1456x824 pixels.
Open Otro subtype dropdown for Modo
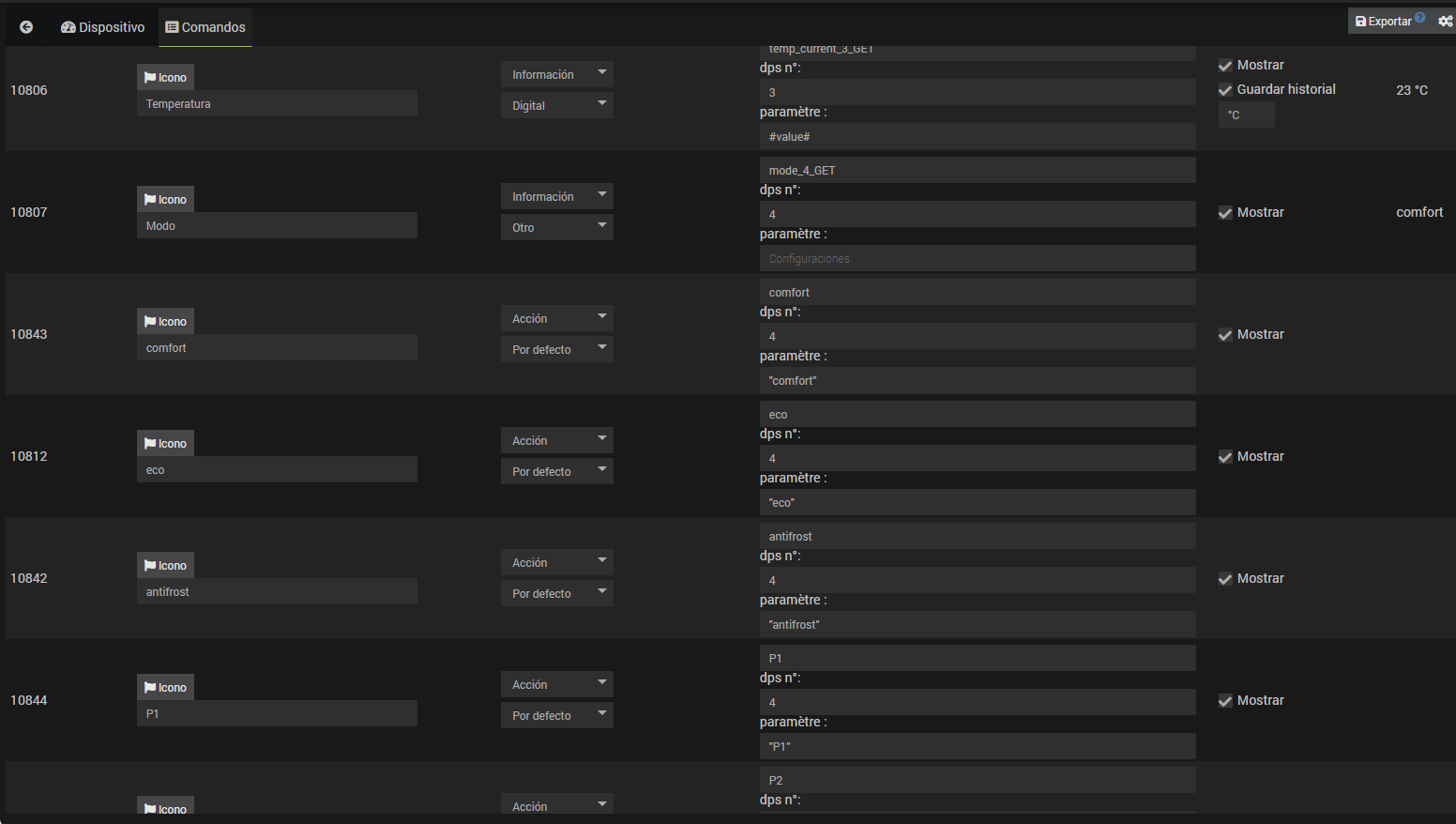(556, 228)
